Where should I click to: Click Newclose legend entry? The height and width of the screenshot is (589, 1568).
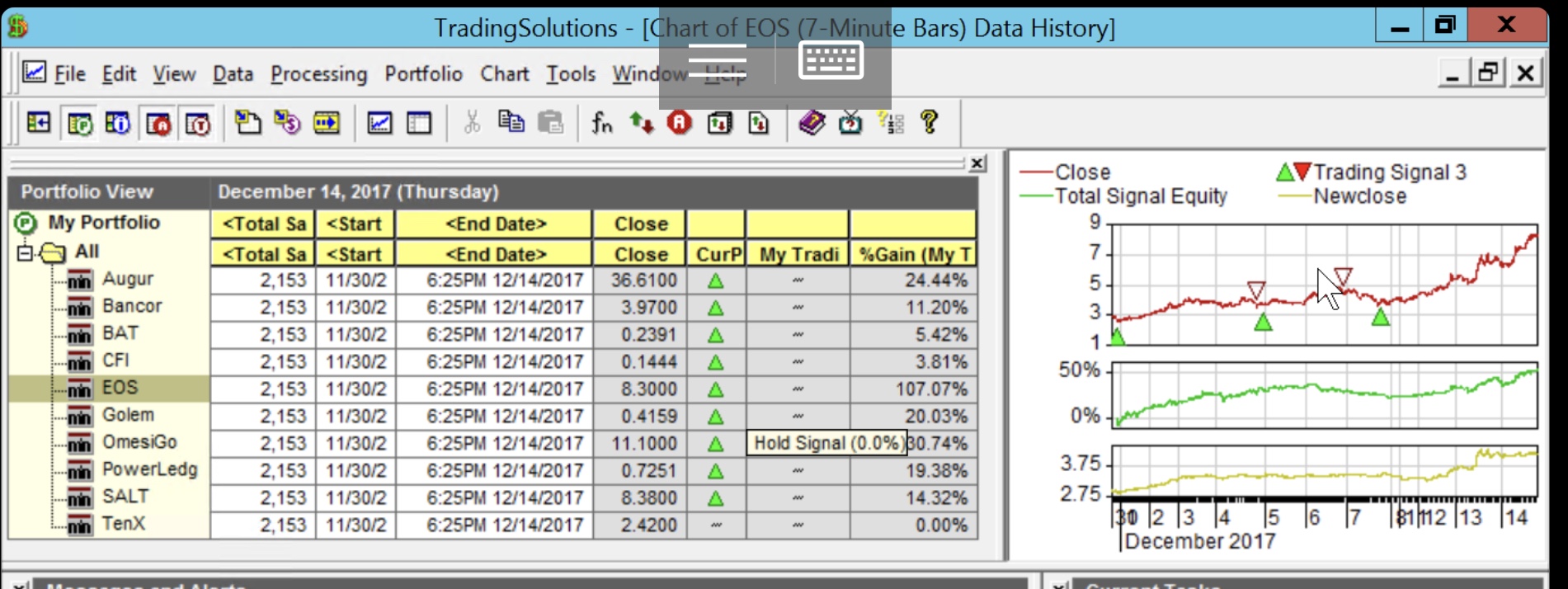coord(1342,196)
